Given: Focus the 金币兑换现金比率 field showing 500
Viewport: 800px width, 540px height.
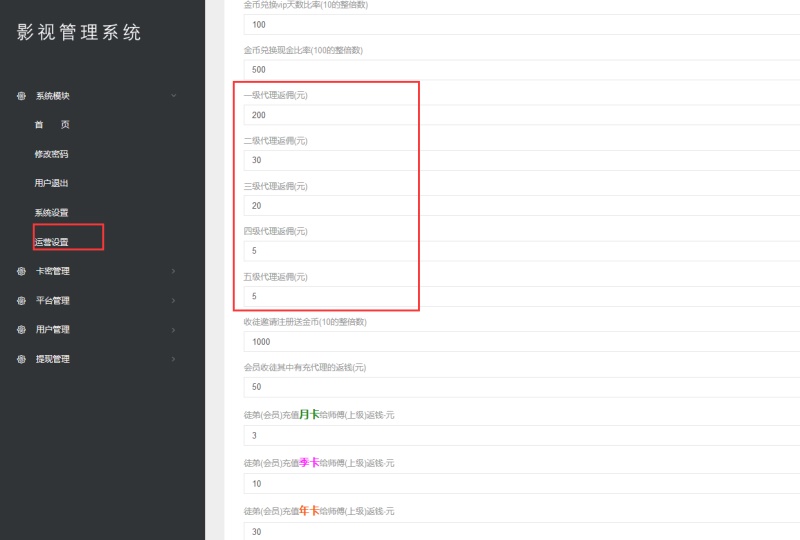Looking at the screenshot, I should coord(521,69).
